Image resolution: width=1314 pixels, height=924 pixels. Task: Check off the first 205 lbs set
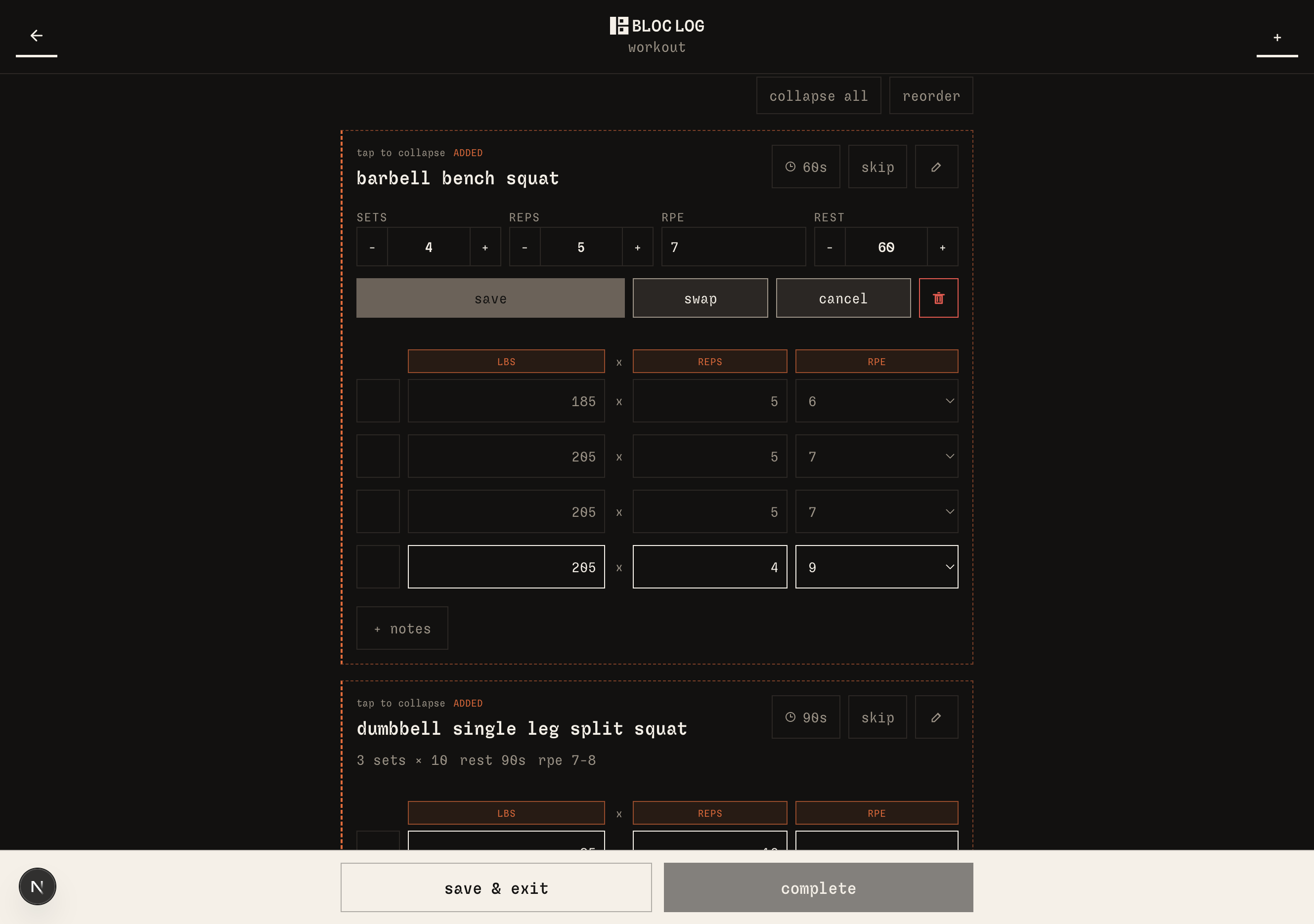(378, 456)
